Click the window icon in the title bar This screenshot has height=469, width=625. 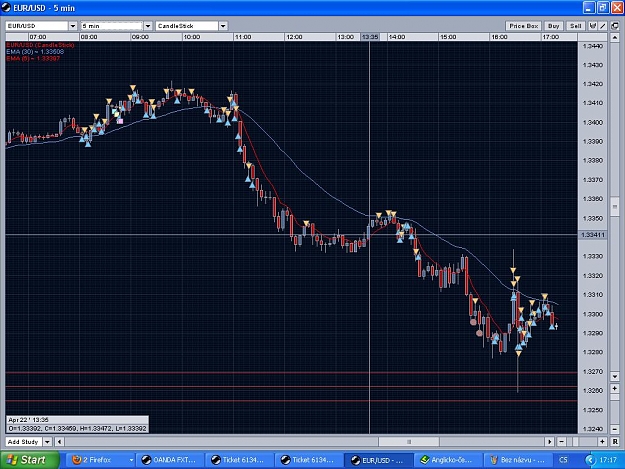click(x=6, y=8)
